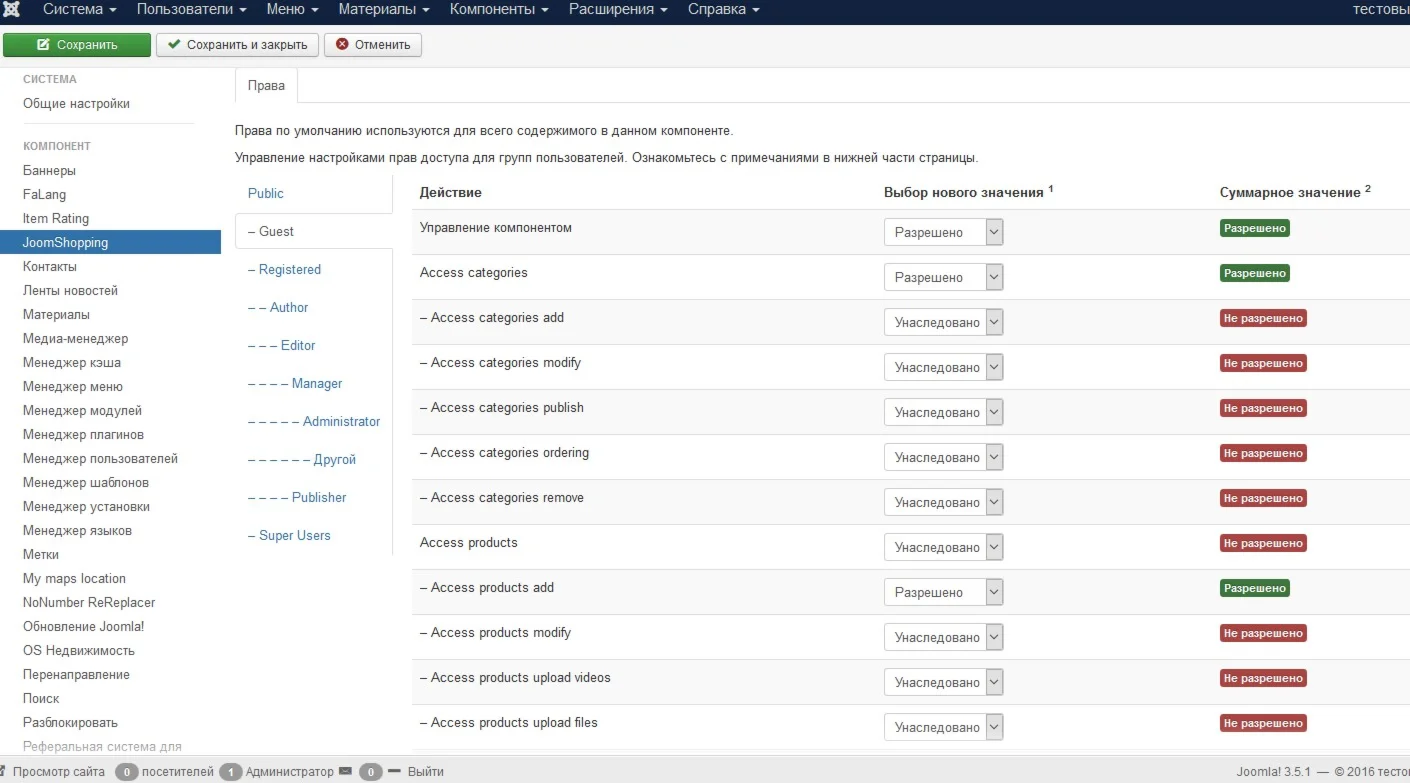The image size is (1410, 783).
Task: Select the Registered user group
Action: (x=289, y=270)
